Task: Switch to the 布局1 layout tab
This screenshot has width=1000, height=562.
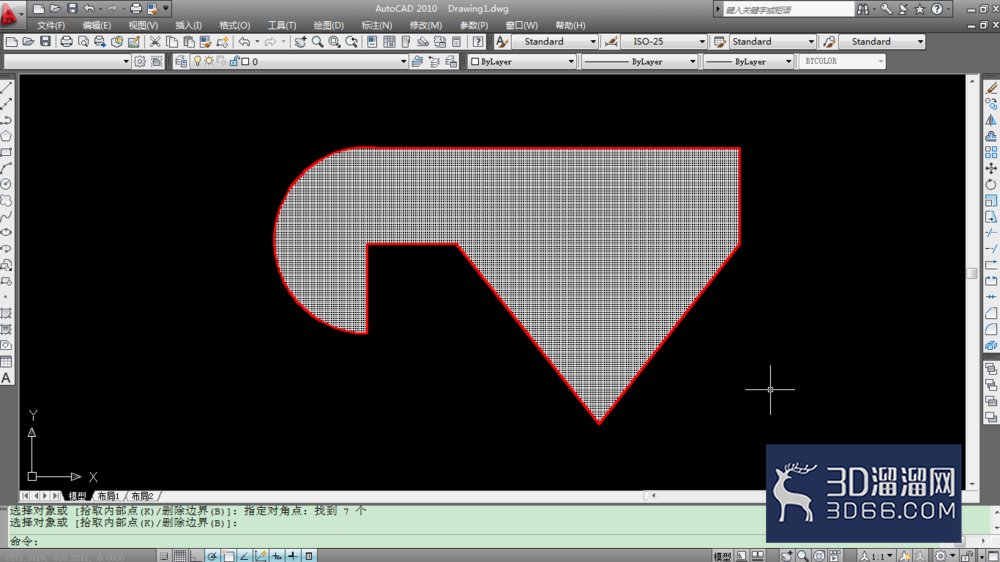Action: click(109, 496)
